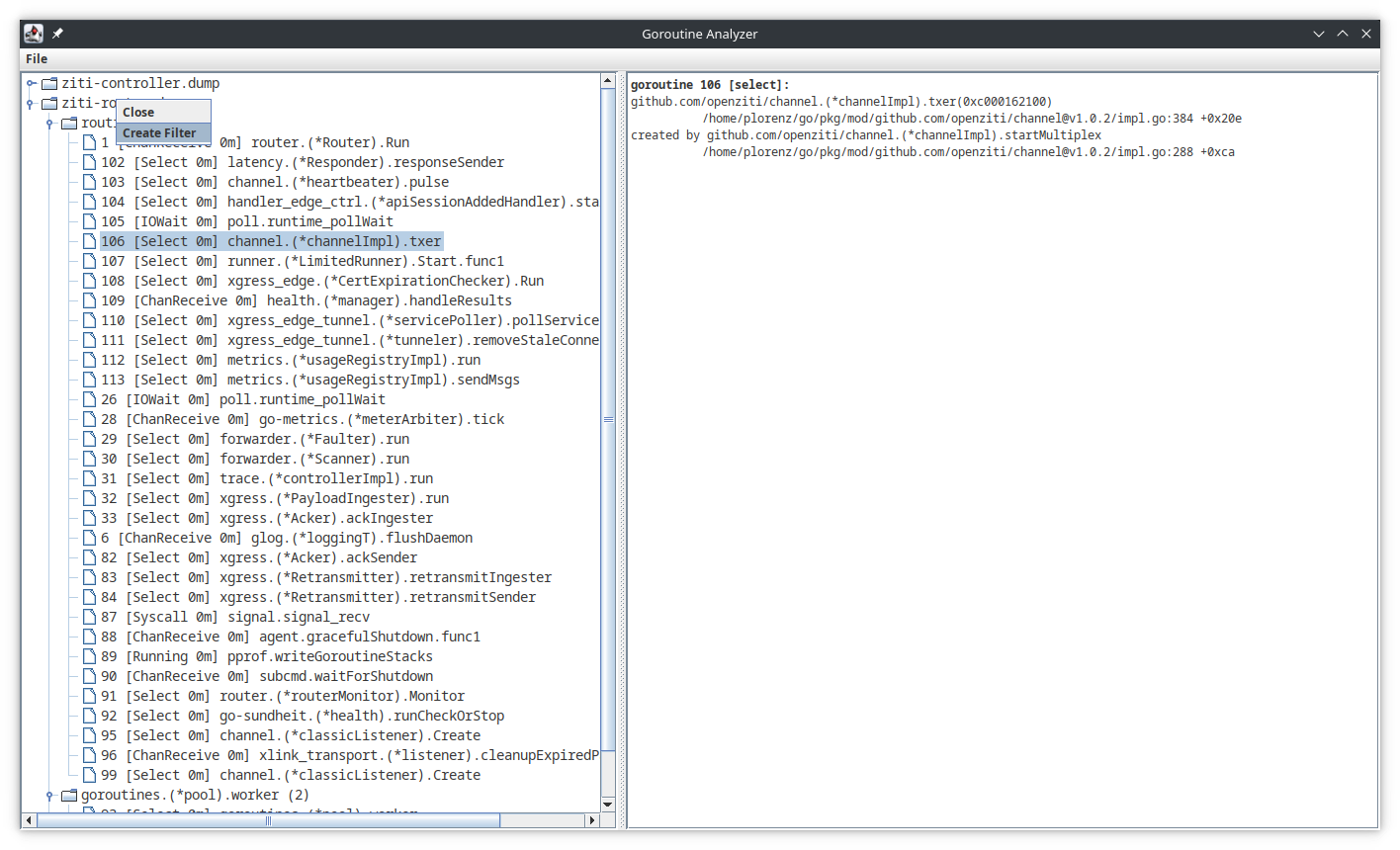Open the File menu
Viewport: 1400px width, 850px height.
(x=37, y=59)
